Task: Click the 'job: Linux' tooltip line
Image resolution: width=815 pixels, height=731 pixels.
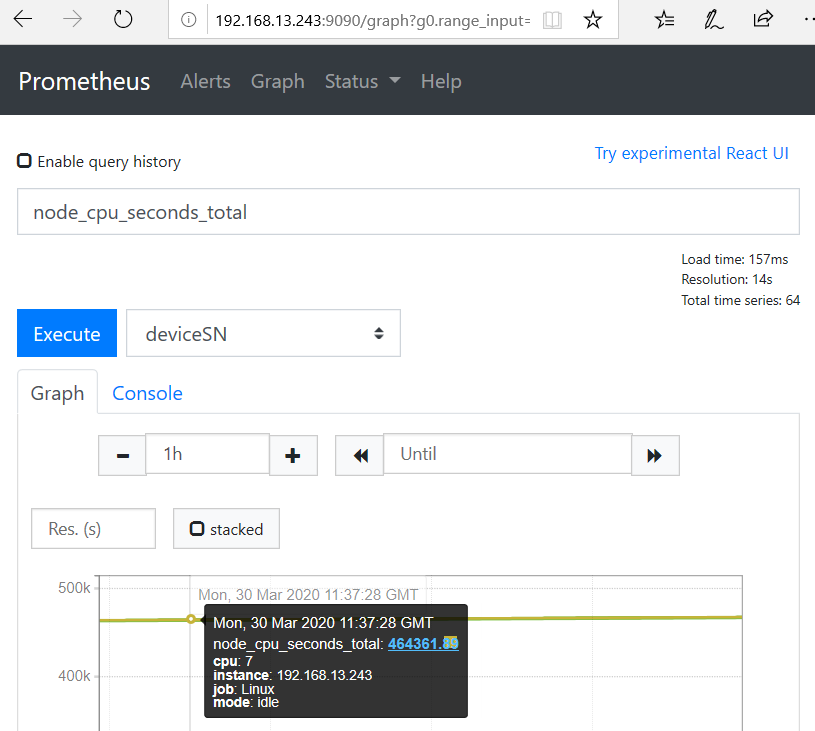Action: (243, 689)
